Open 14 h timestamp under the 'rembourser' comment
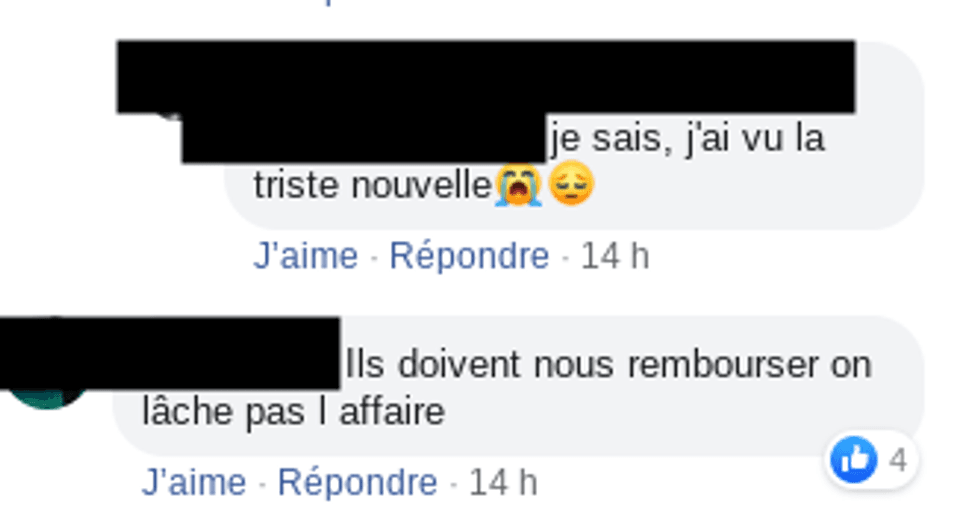The image size is (980, 527). pos(503,483)
